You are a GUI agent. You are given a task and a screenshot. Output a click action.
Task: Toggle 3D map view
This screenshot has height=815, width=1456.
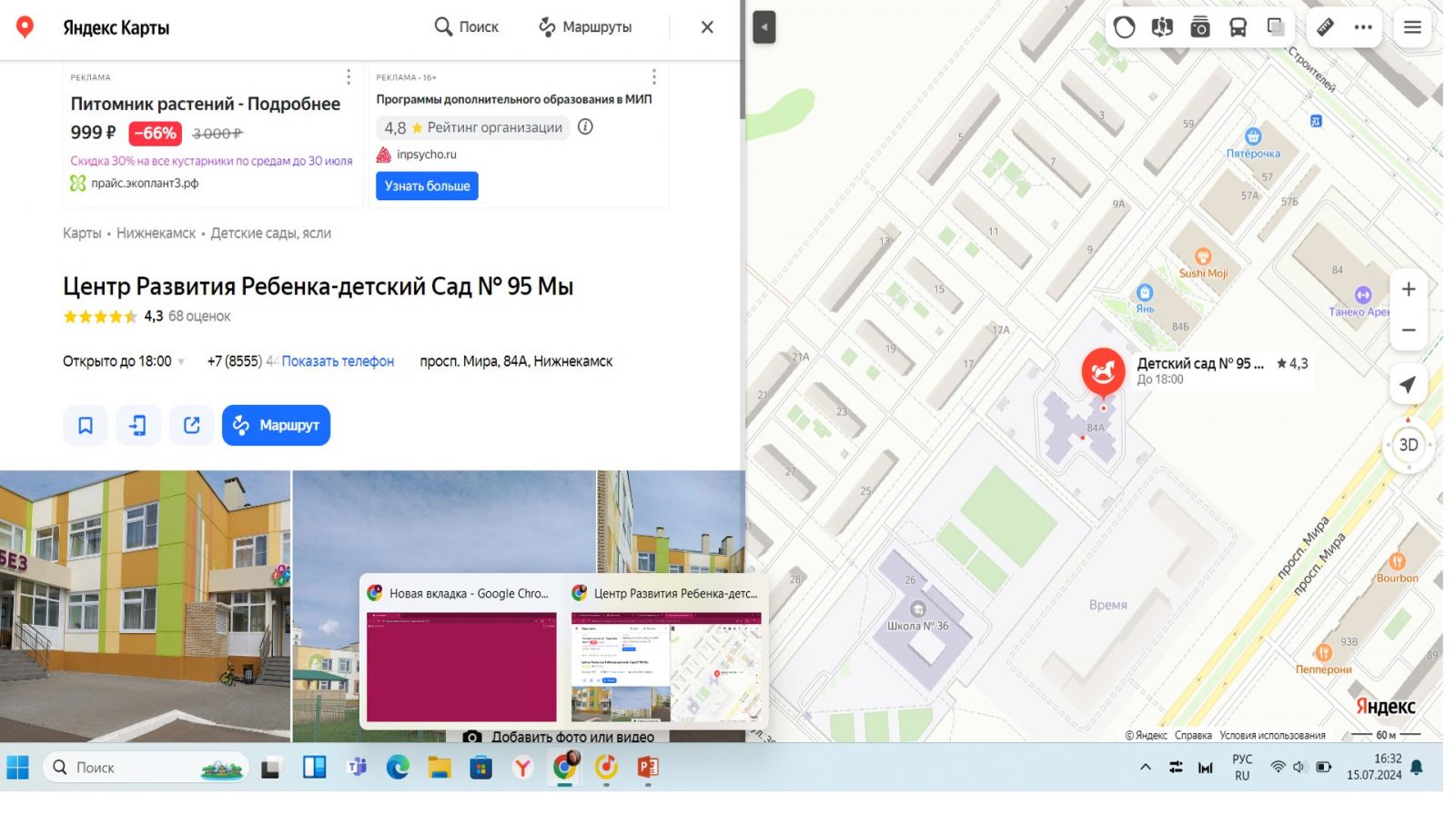pos(1408,445)
